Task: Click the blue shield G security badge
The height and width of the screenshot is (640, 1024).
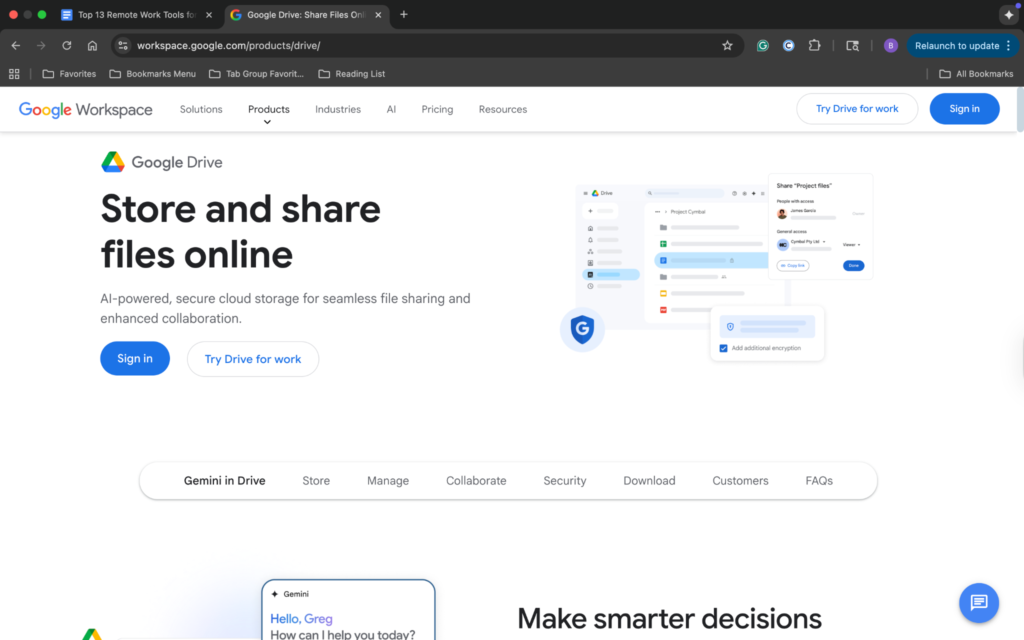Action: [x=582, y=329]
